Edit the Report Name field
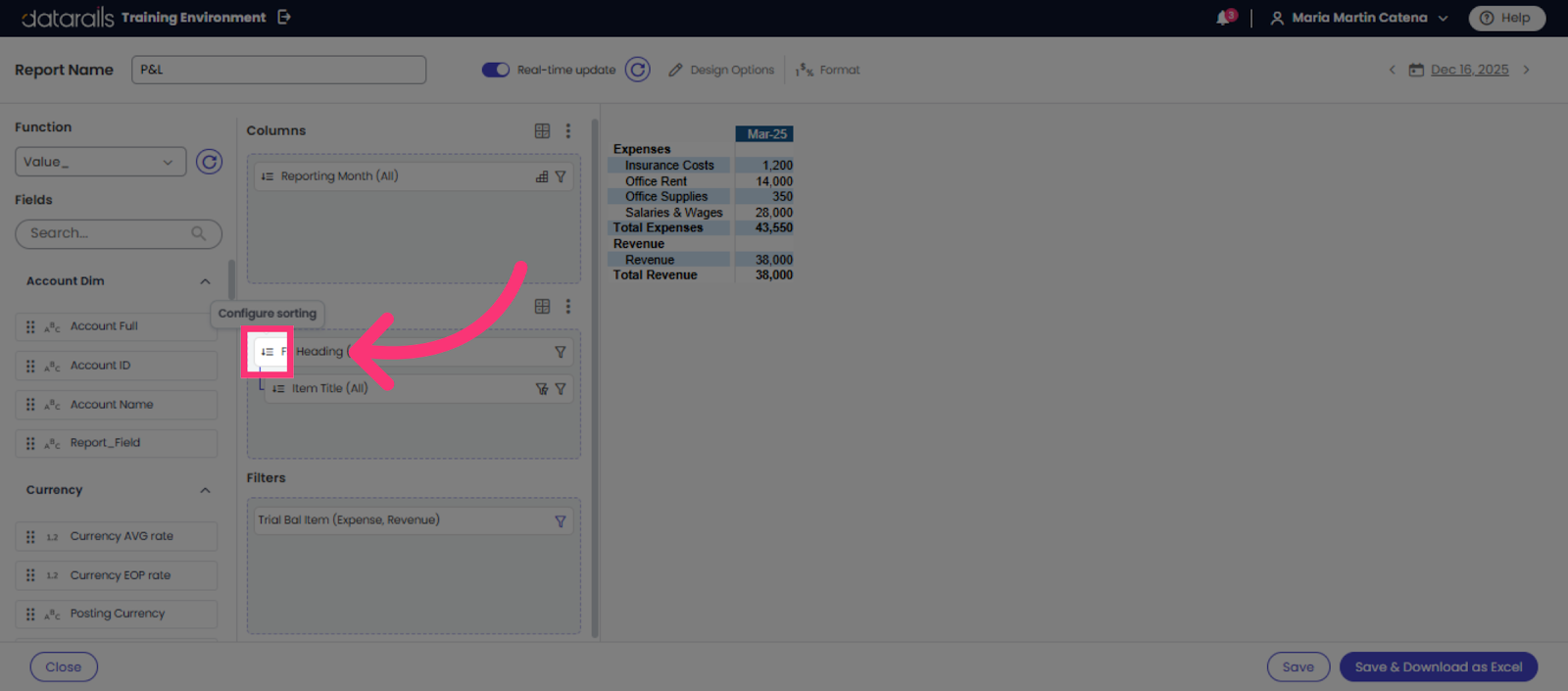This screenshot has height=691, width=1568. coord(278,70)
